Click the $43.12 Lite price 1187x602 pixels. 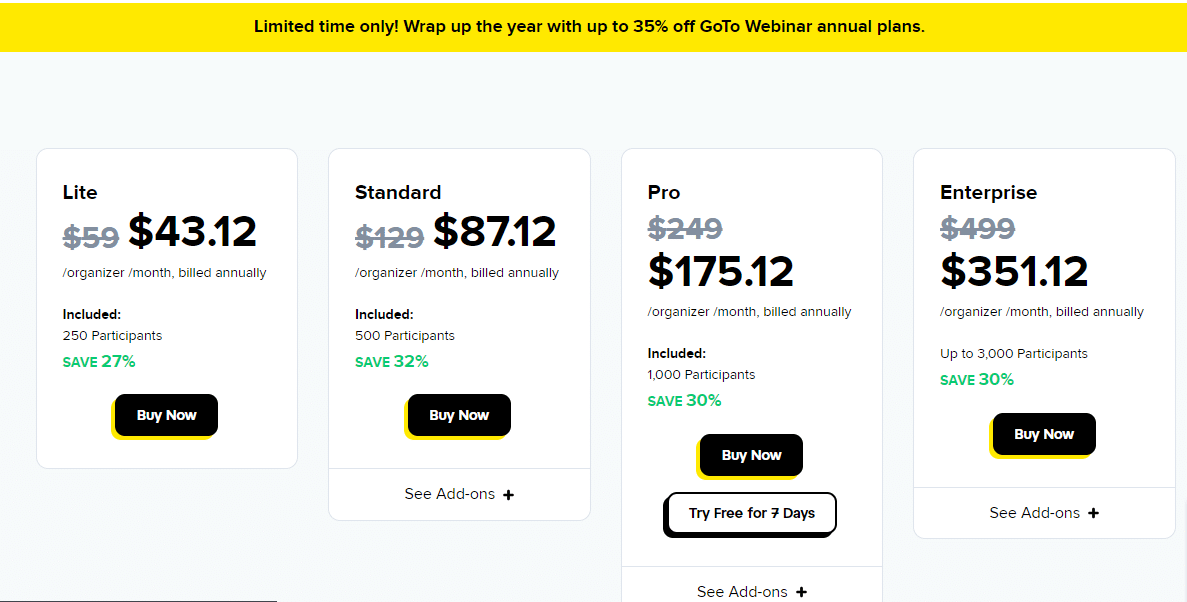tap(192, 232)
